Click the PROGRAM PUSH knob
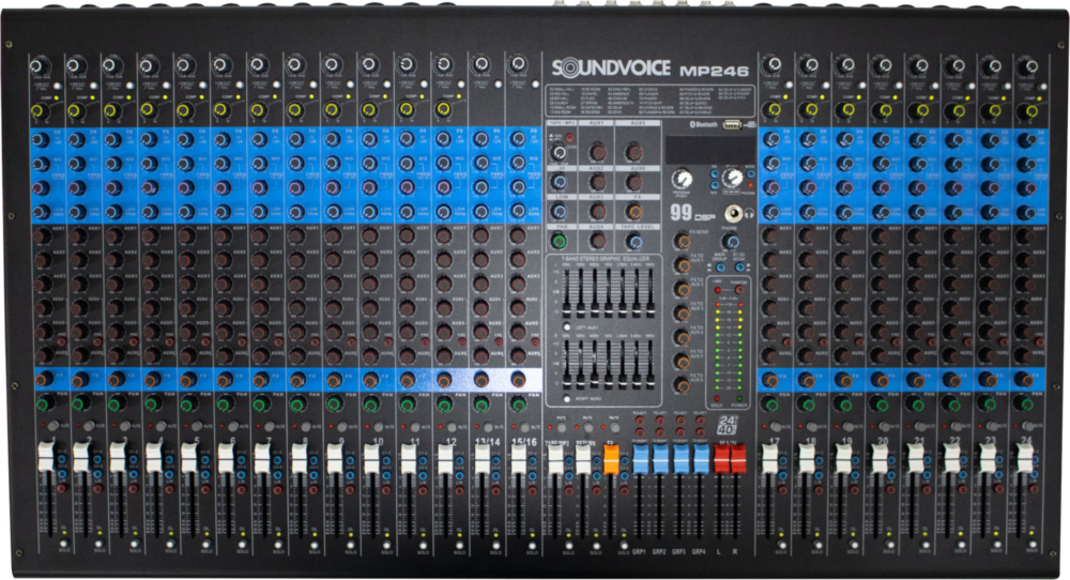 [x=682, y=178]
